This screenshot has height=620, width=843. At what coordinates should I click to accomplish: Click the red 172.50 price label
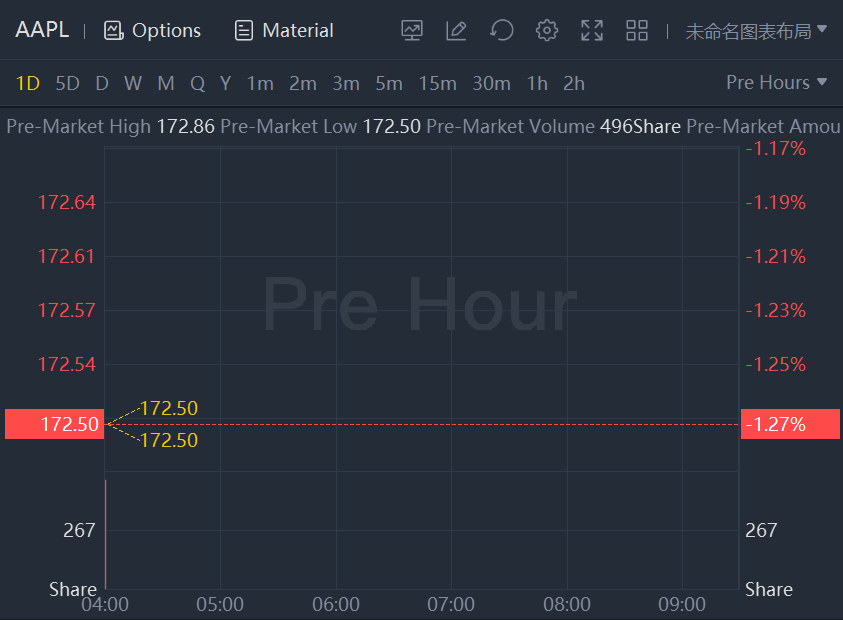click(x=54, y=424)
